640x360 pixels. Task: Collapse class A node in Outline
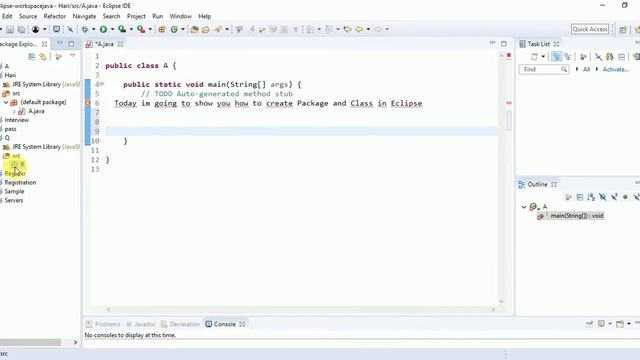[524, 207]
